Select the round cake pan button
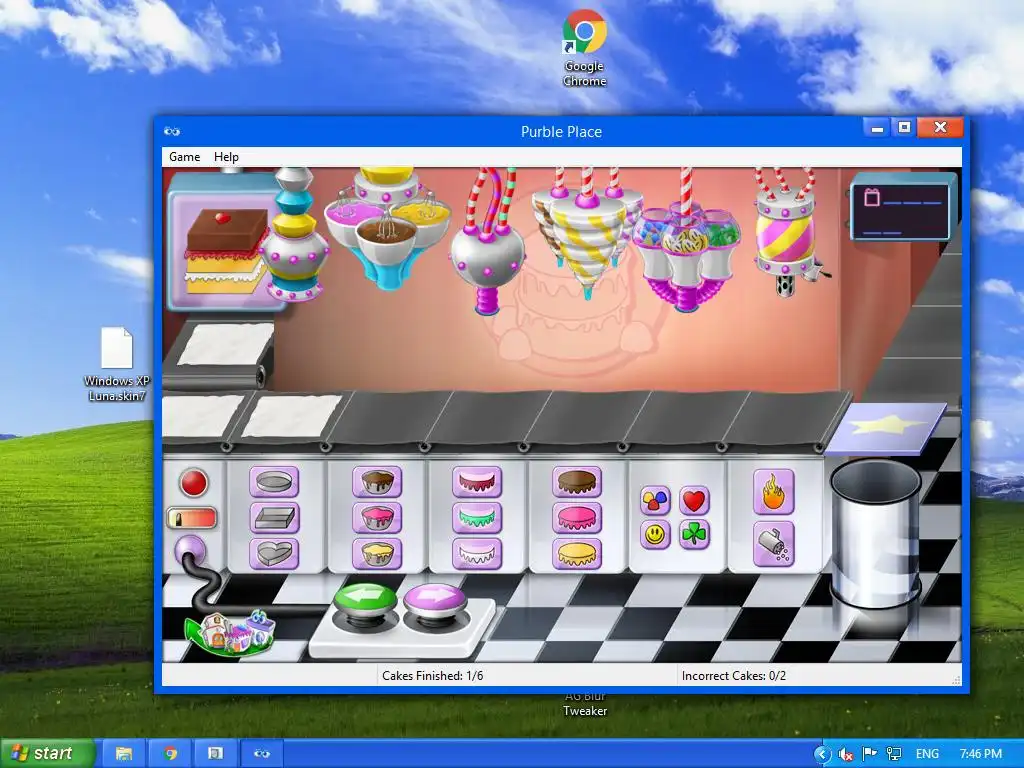 (274, 483)
